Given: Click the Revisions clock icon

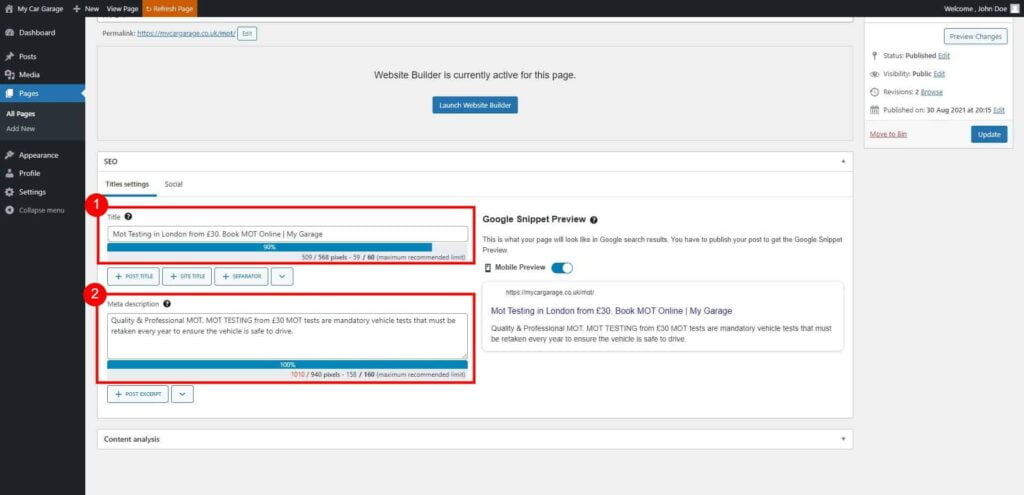Looking at the screenshot, I should pyautogui.click(x=874, y=92).
